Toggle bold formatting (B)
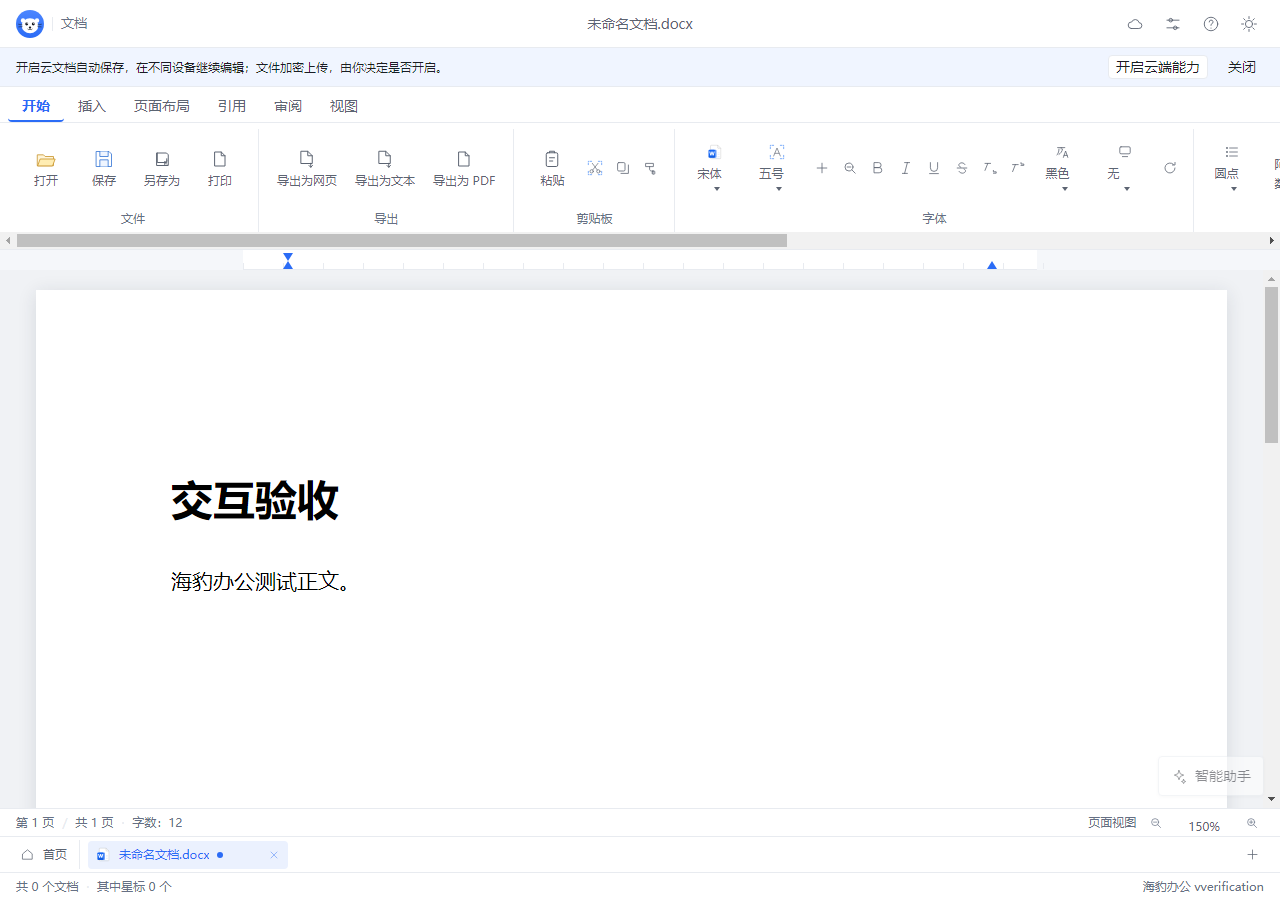 pyautogui.click(x=878, y=168)
